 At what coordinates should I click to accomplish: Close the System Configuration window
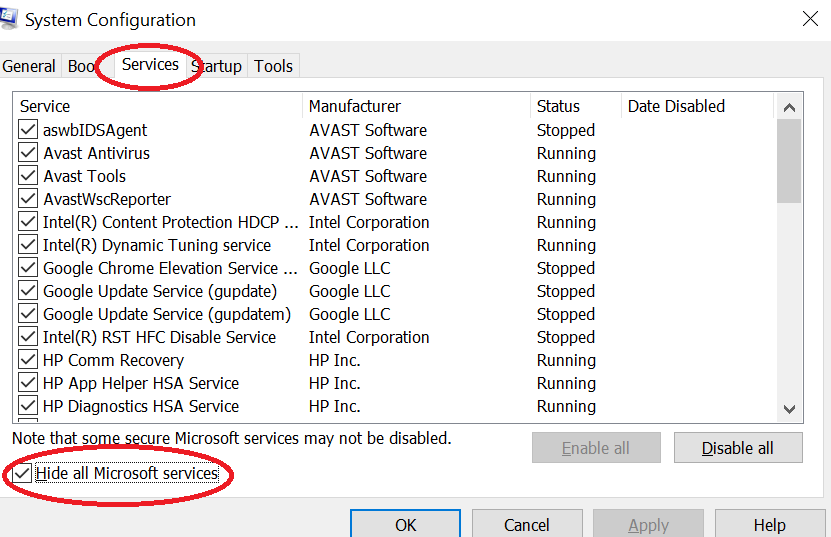(808, 18)
